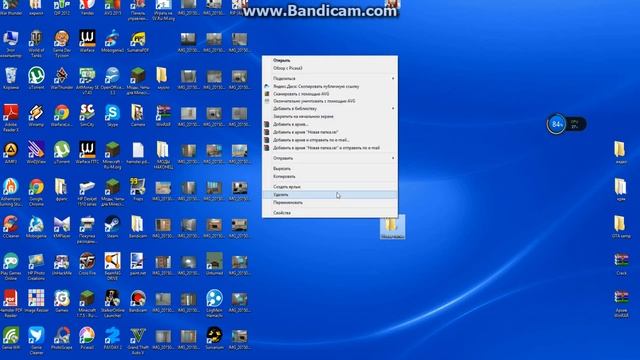The image size is (640, 360).
Task: Open the SimCity shortcut
Action: click(87, 116)
